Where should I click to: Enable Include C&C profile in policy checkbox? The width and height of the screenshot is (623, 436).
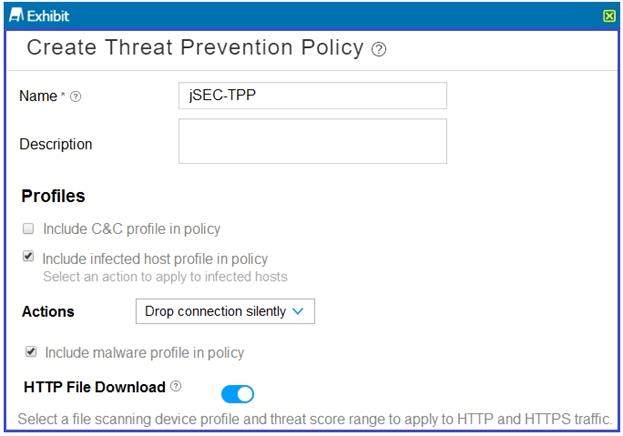[28, 229]
